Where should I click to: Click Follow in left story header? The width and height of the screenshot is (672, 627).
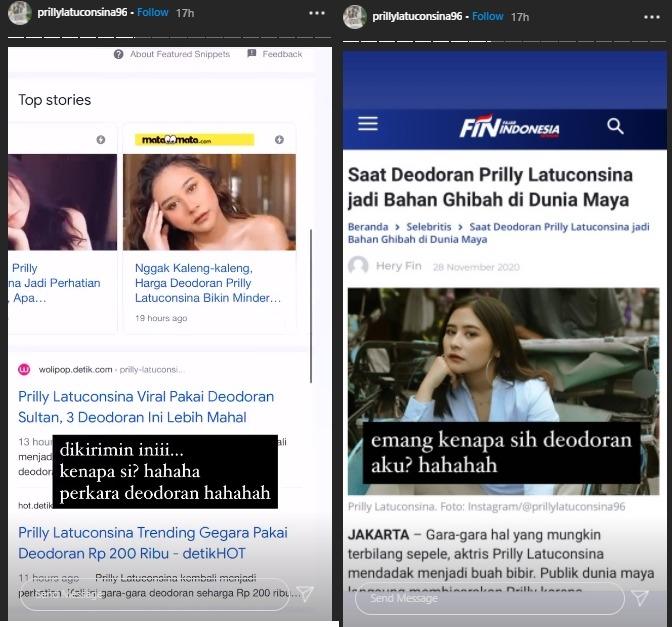(153, 12)
